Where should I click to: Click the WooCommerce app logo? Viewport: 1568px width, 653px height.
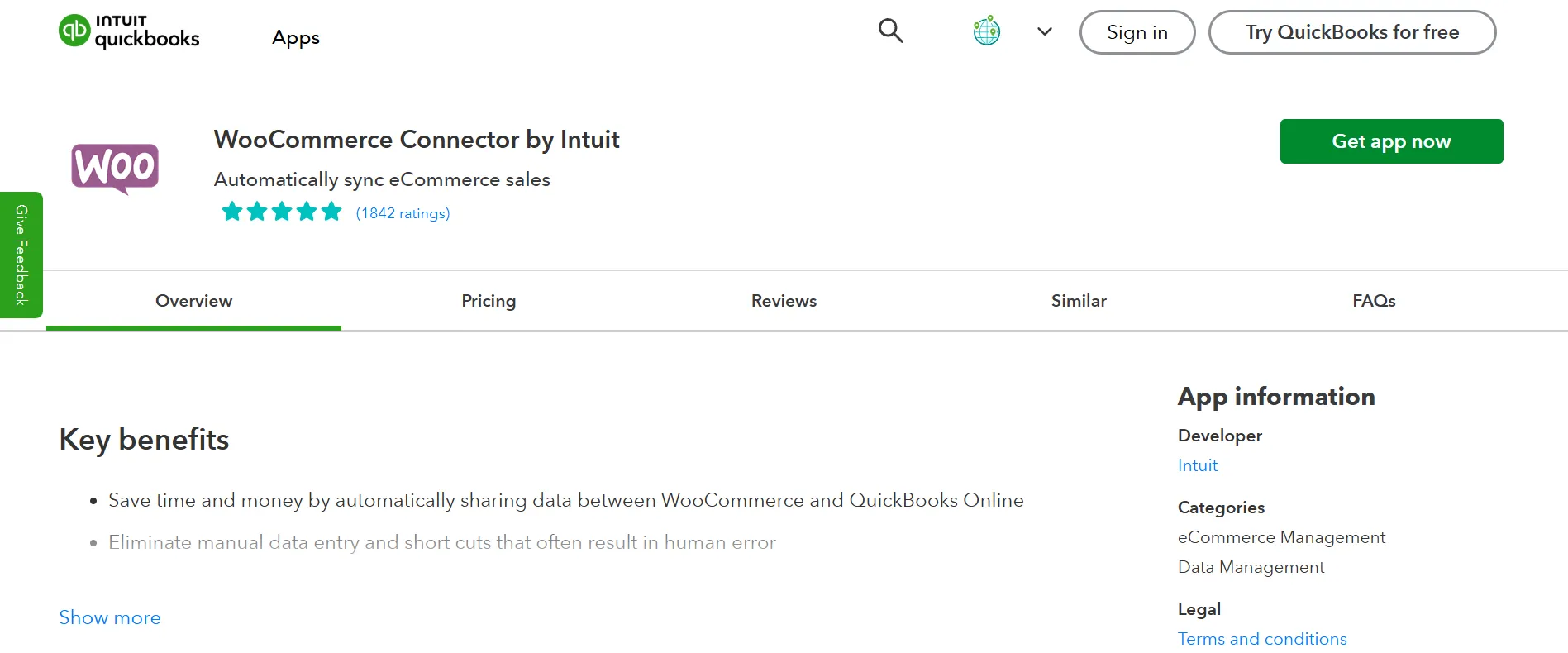tap(115, 169)
